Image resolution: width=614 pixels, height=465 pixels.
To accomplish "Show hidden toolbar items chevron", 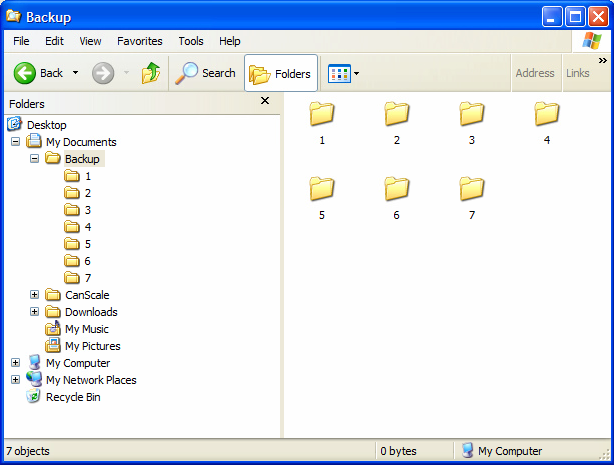I will (602, 61).
